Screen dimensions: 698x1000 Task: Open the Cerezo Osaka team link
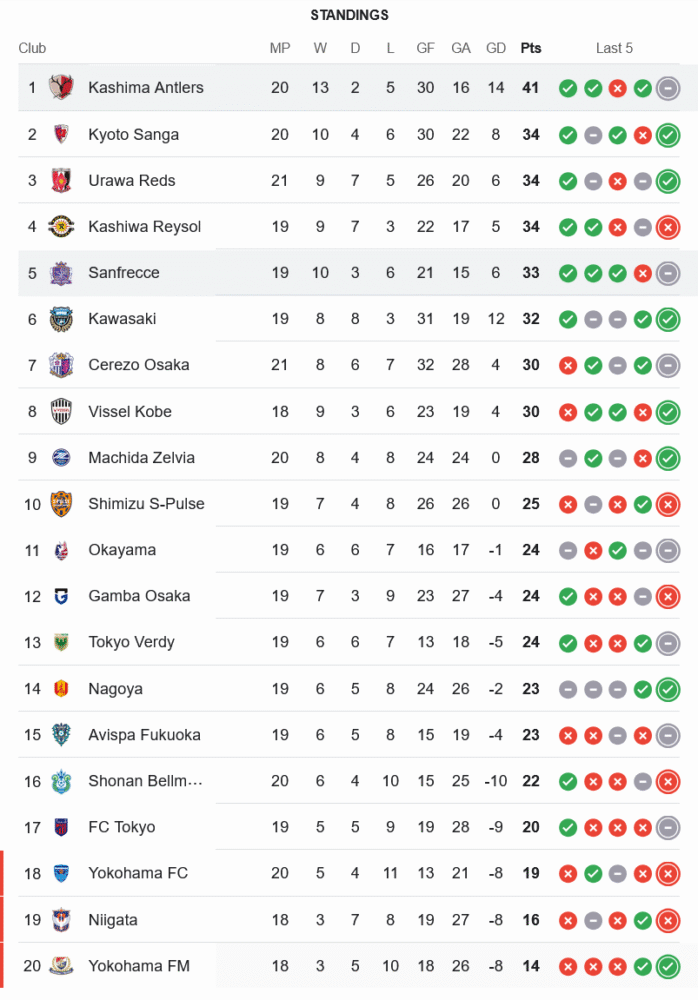pyautogui.click(x=138, y=365)
